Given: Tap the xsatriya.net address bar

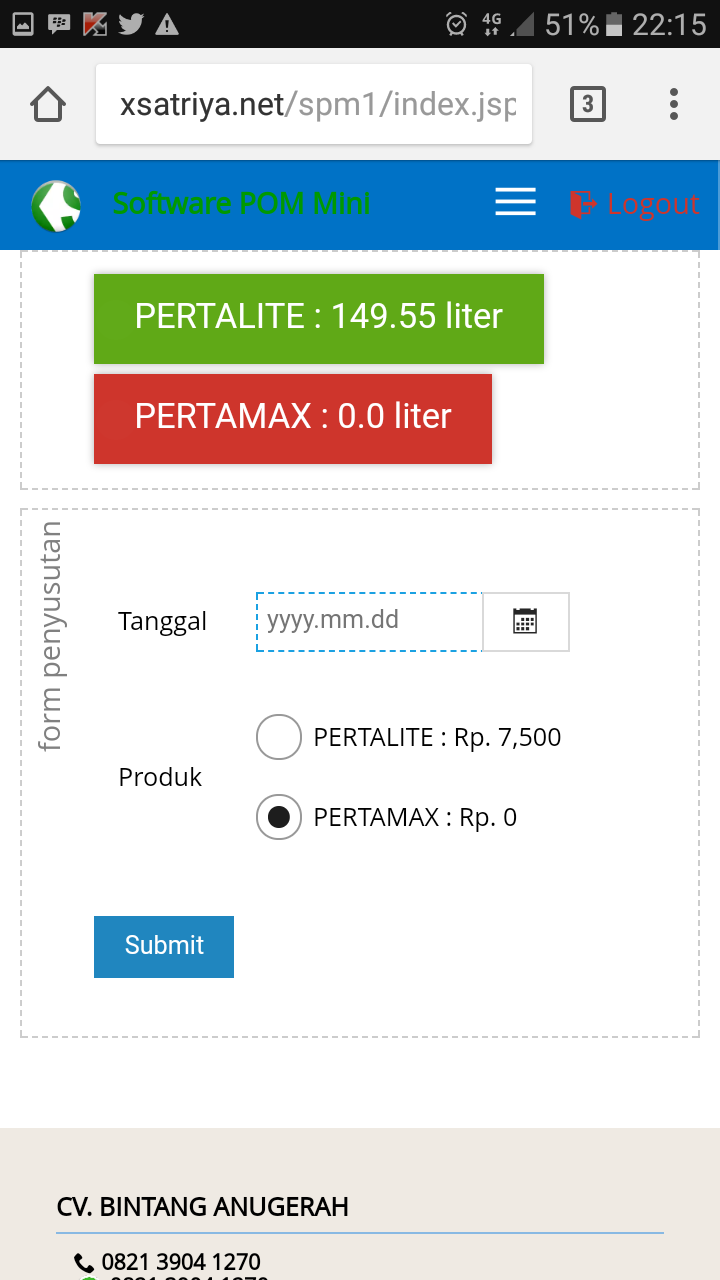Looking at the screenshot, I should 314,104.
